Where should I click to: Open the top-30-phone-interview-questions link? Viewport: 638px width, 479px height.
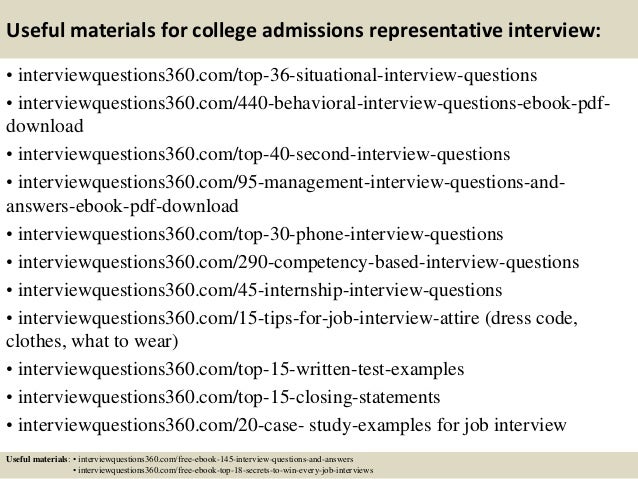[260, 234]
